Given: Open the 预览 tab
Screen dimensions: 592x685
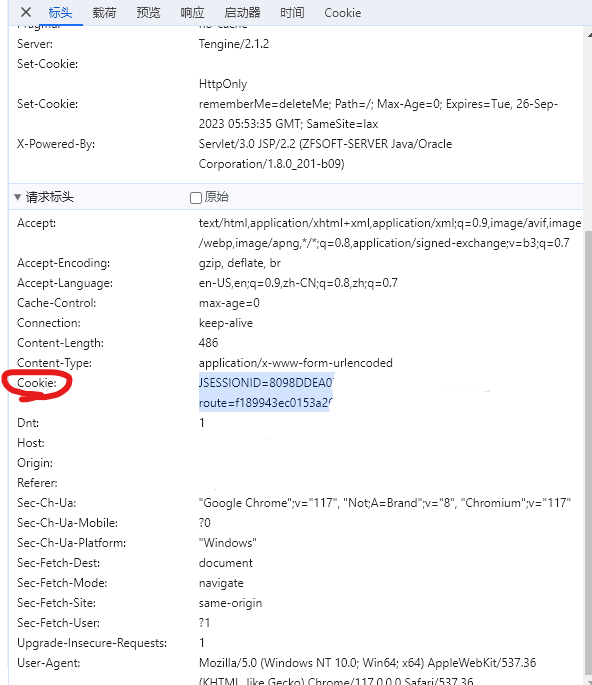Looking at the screenshot, I should click(x=148, y=13).
